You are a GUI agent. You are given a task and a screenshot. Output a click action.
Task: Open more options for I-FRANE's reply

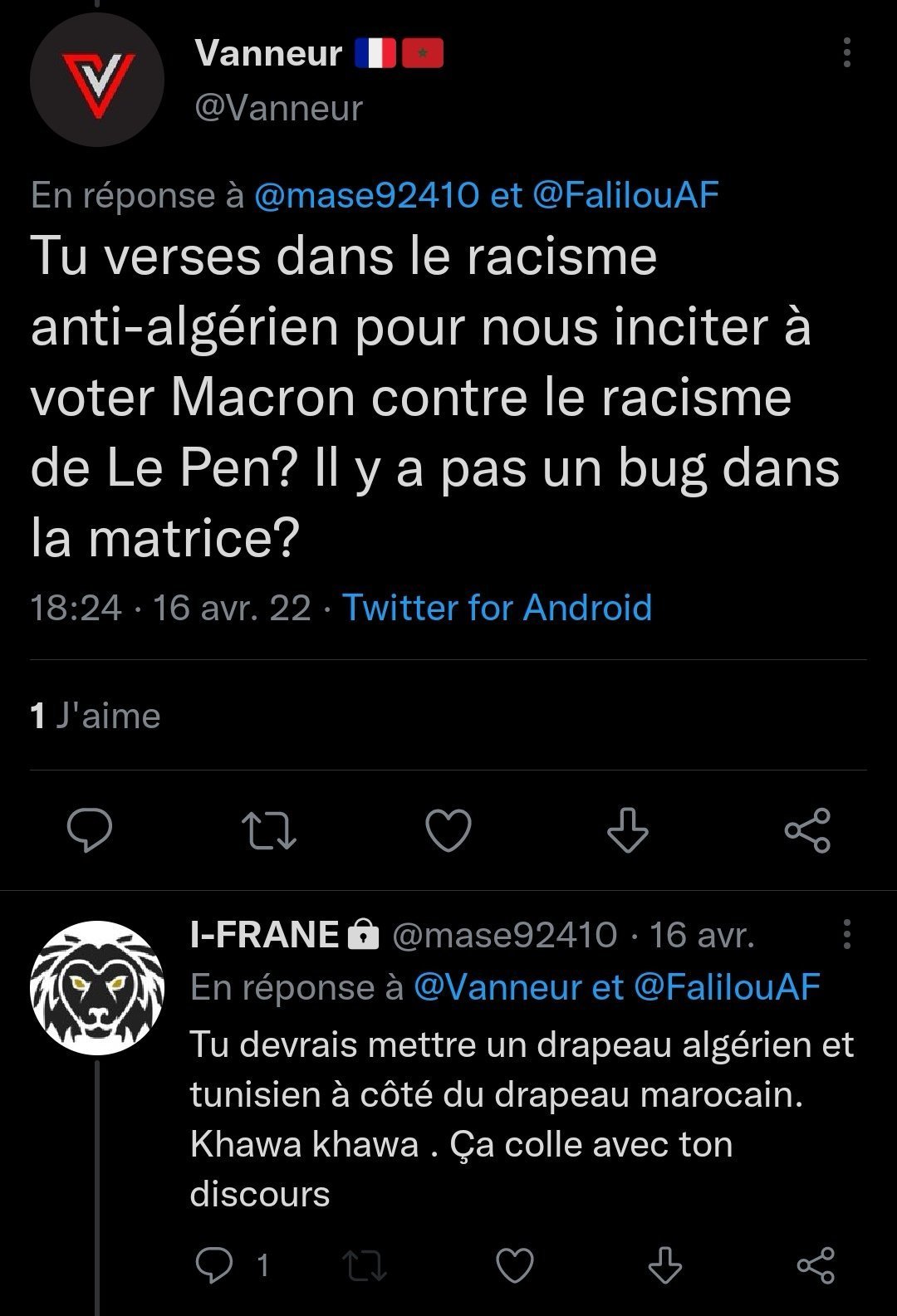846,934
